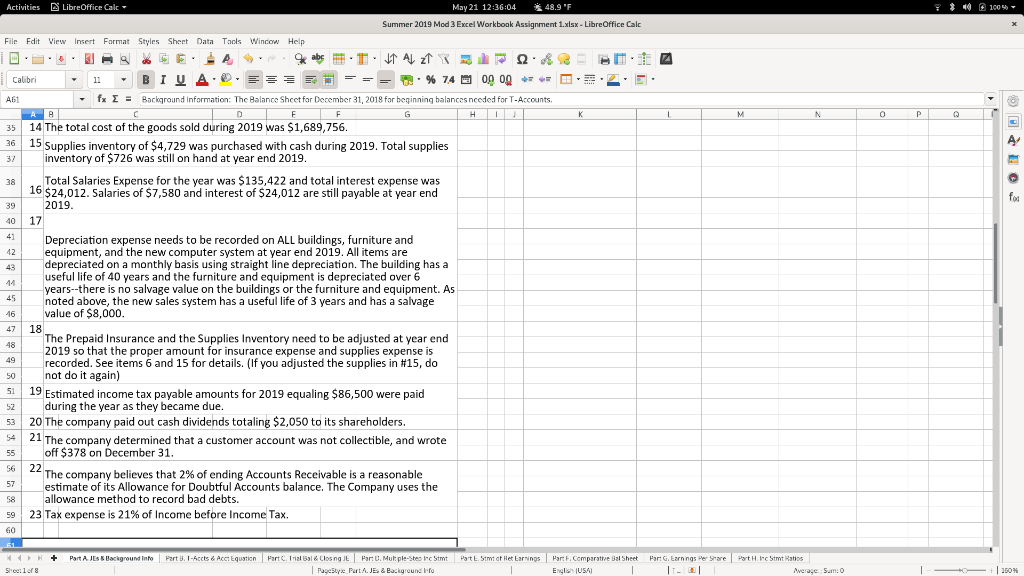
Task: Toggle the spelling check tool
Action: click(x=319, y=59)
